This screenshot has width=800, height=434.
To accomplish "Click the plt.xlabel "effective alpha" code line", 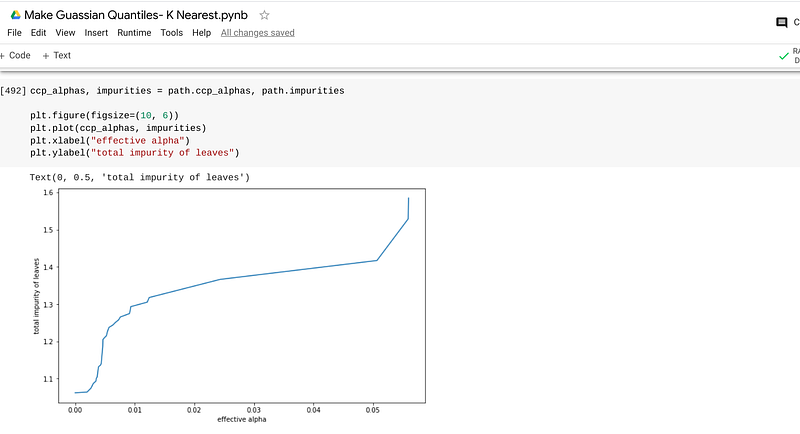I will (110, 141).
